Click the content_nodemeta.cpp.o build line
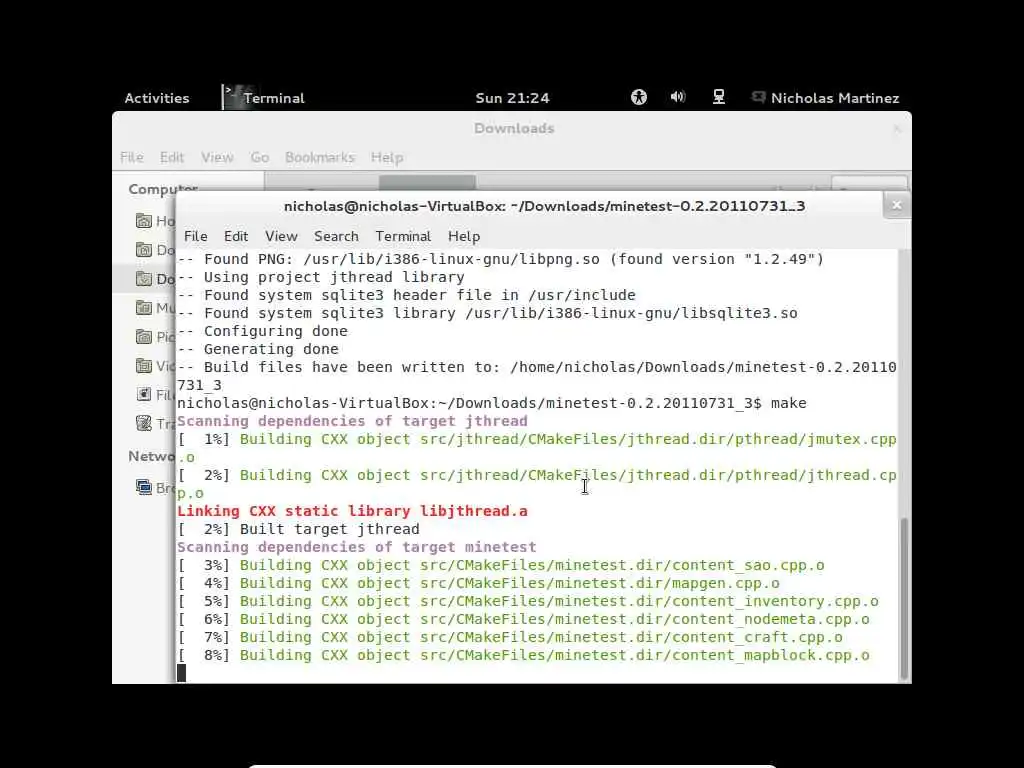Screen dimensions: 1024x768 pyautogui.click(x=523, y=619)
